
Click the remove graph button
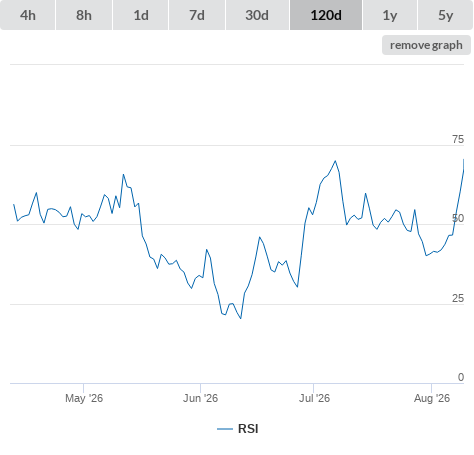click(426, 45)
